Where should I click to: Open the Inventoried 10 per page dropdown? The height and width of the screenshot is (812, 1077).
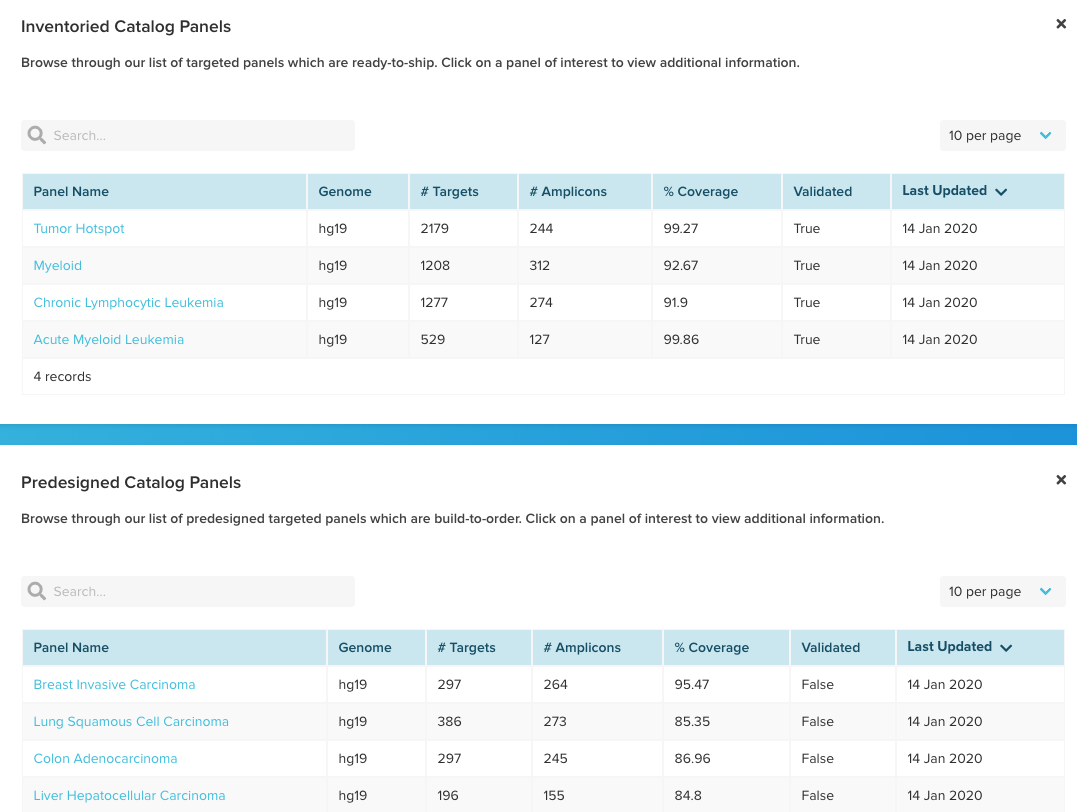tap(1002, 135)
